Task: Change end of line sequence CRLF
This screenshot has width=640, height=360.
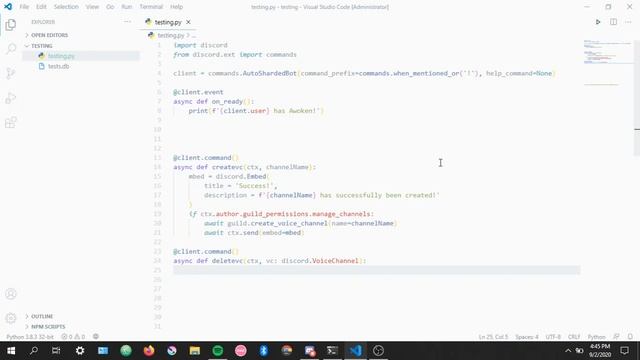Action: coord(574,337)
